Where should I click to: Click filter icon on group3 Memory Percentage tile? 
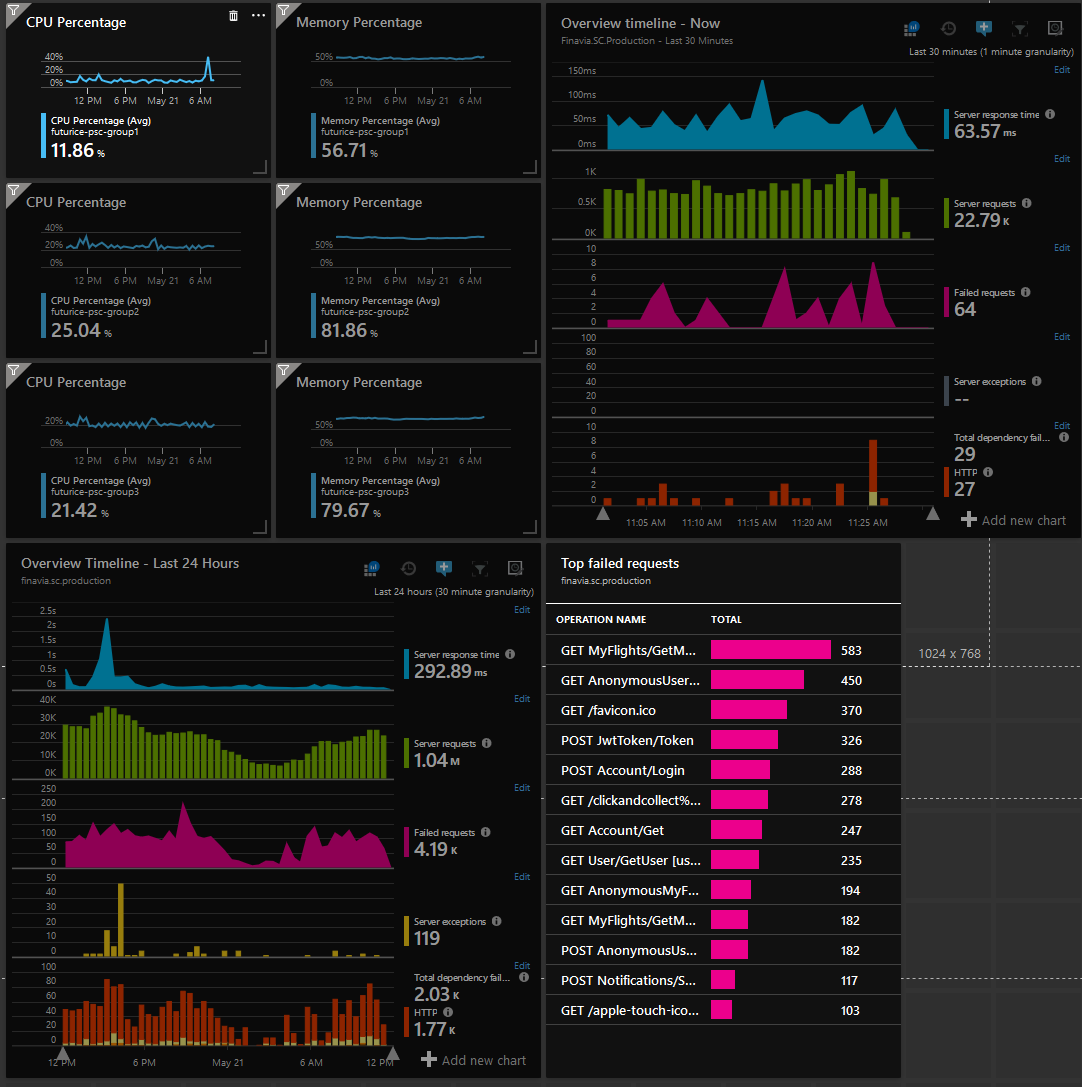pyautogui.click(x=283, y=370)
